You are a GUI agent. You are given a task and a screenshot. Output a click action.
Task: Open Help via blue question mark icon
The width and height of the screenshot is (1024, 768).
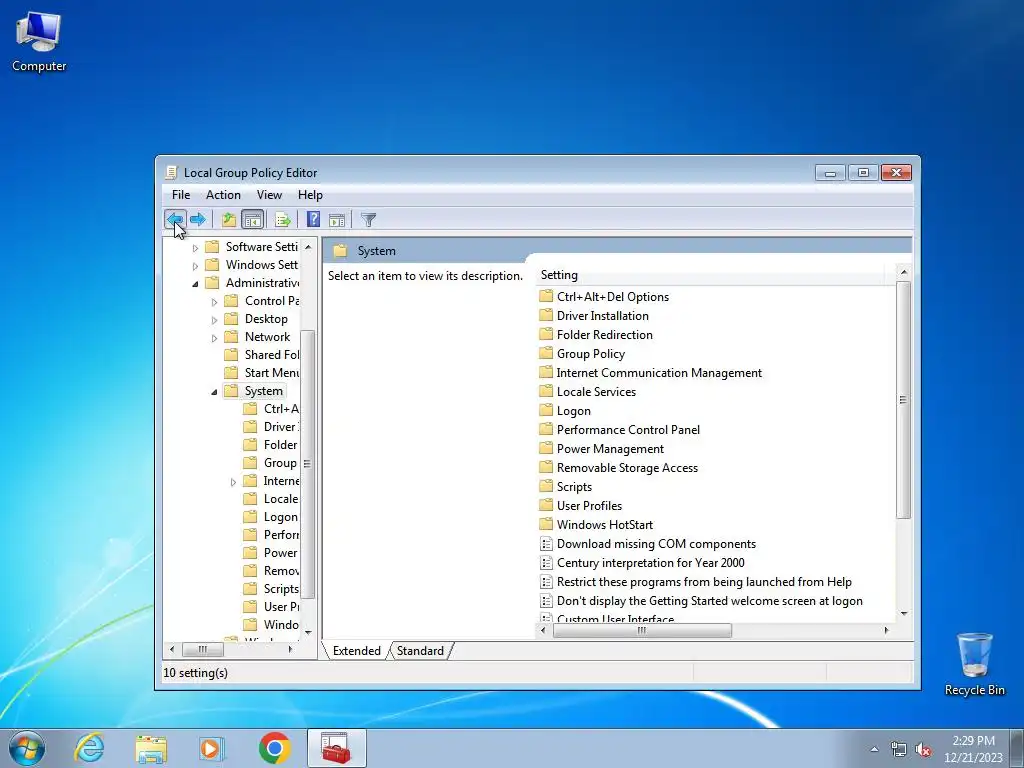313,219
